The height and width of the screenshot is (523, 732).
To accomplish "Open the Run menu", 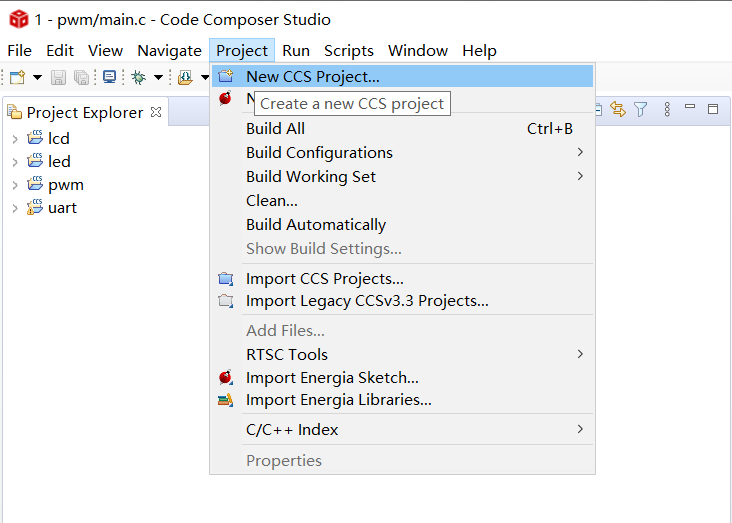I will (295, 50).
